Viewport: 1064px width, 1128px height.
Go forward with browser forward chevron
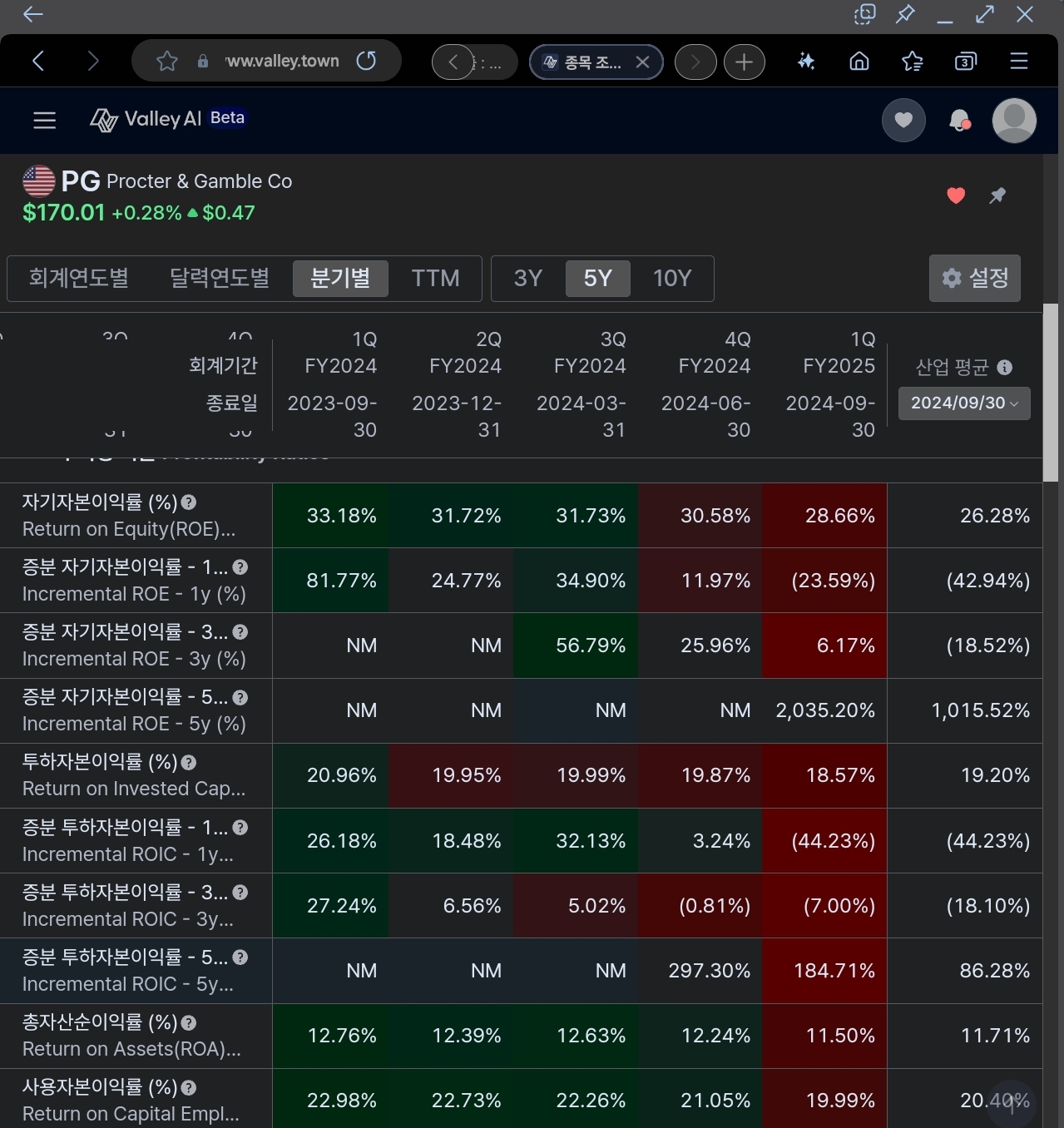click(92, 61)
